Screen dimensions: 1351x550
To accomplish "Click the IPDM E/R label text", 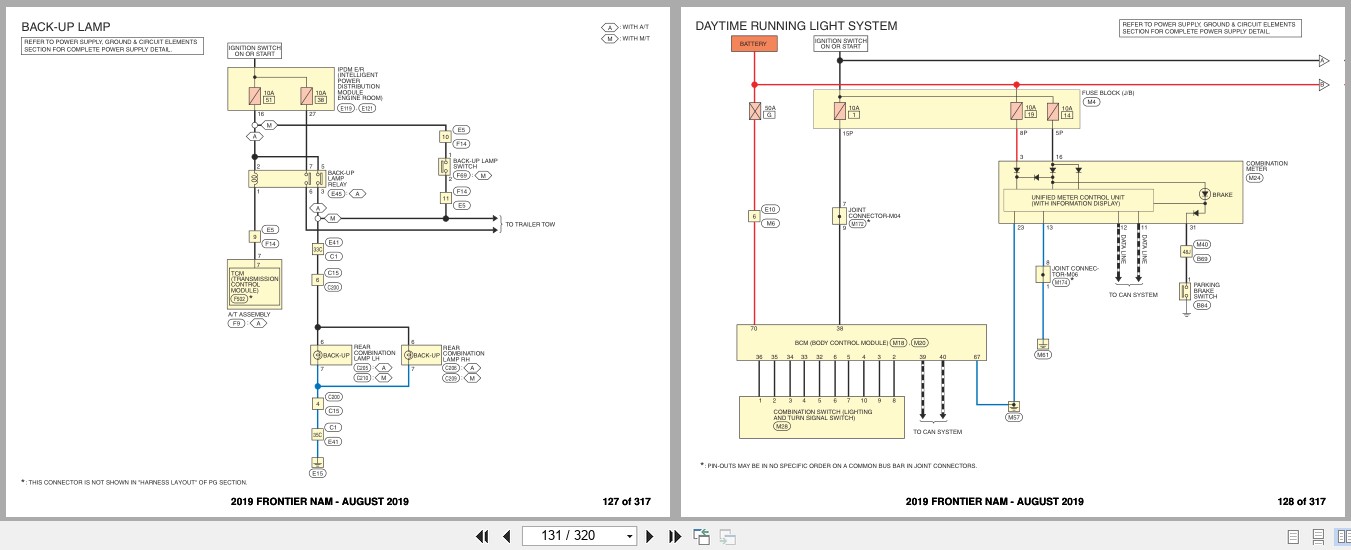I will click(x=358, y=85).
